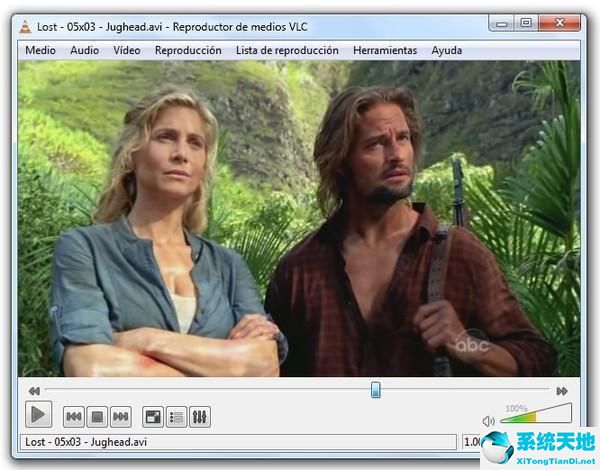Skip to previous media track

point(73,416)
